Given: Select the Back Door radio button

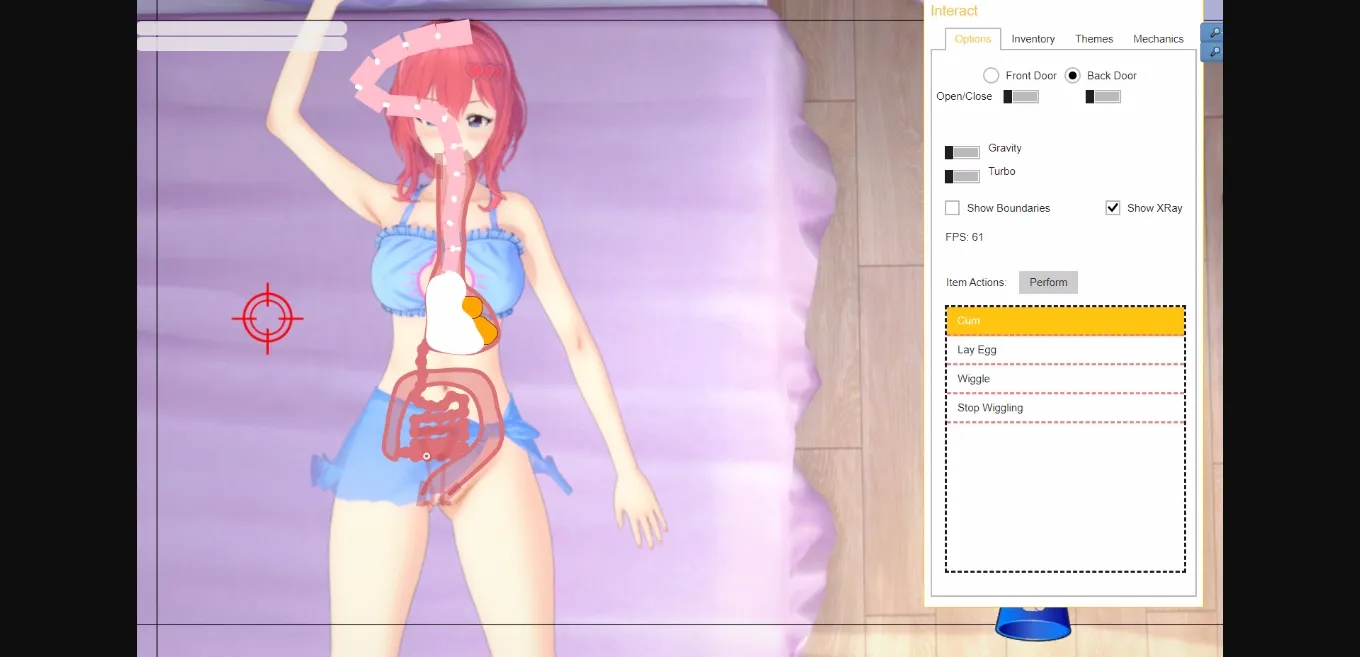Looking at the screenshot, I should click(1071, 75).
